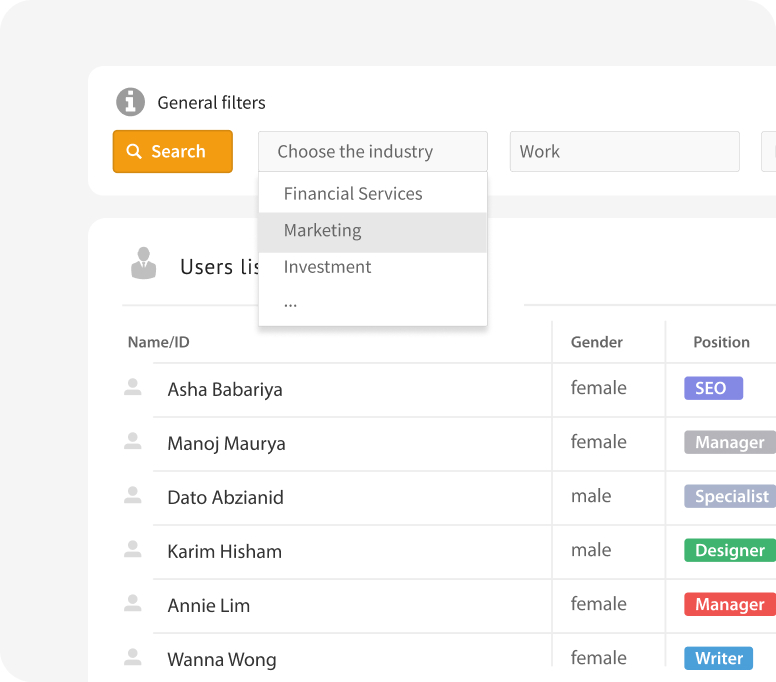Click the avatar icon beside Wanna Wong
The height and width of the screenshot is (682, 776).
pos(132,657)
